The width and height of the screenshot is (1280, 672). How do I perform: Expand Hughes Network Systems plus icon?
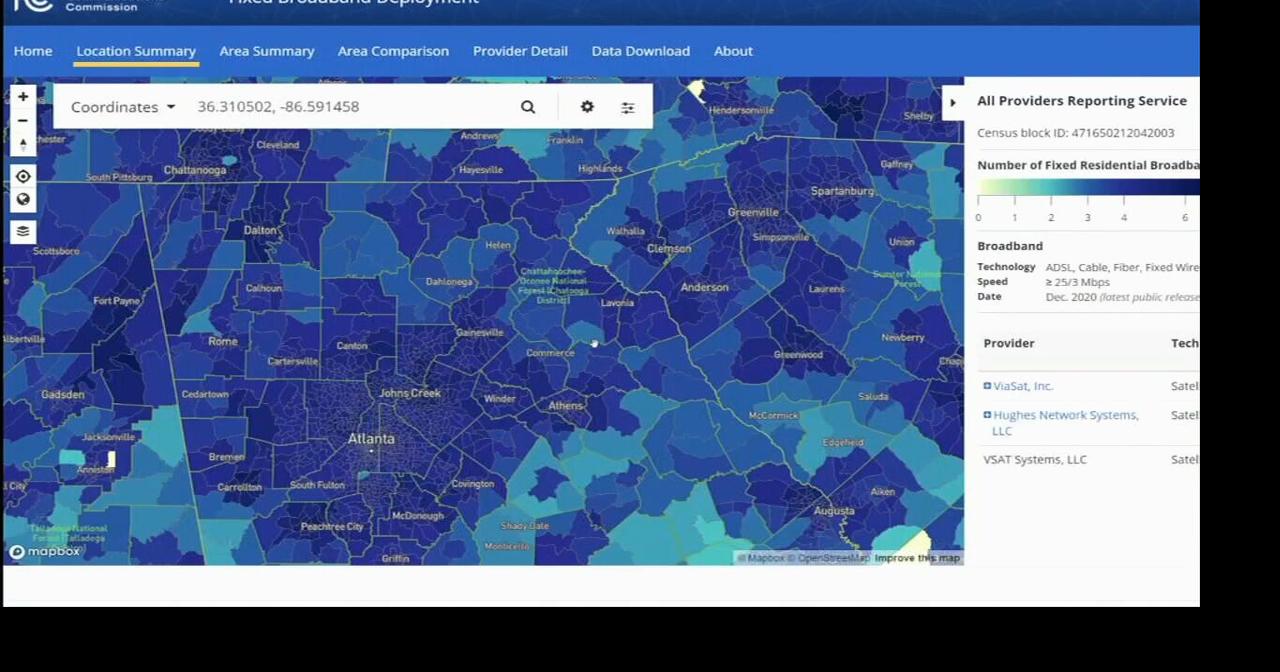point(987,415)
